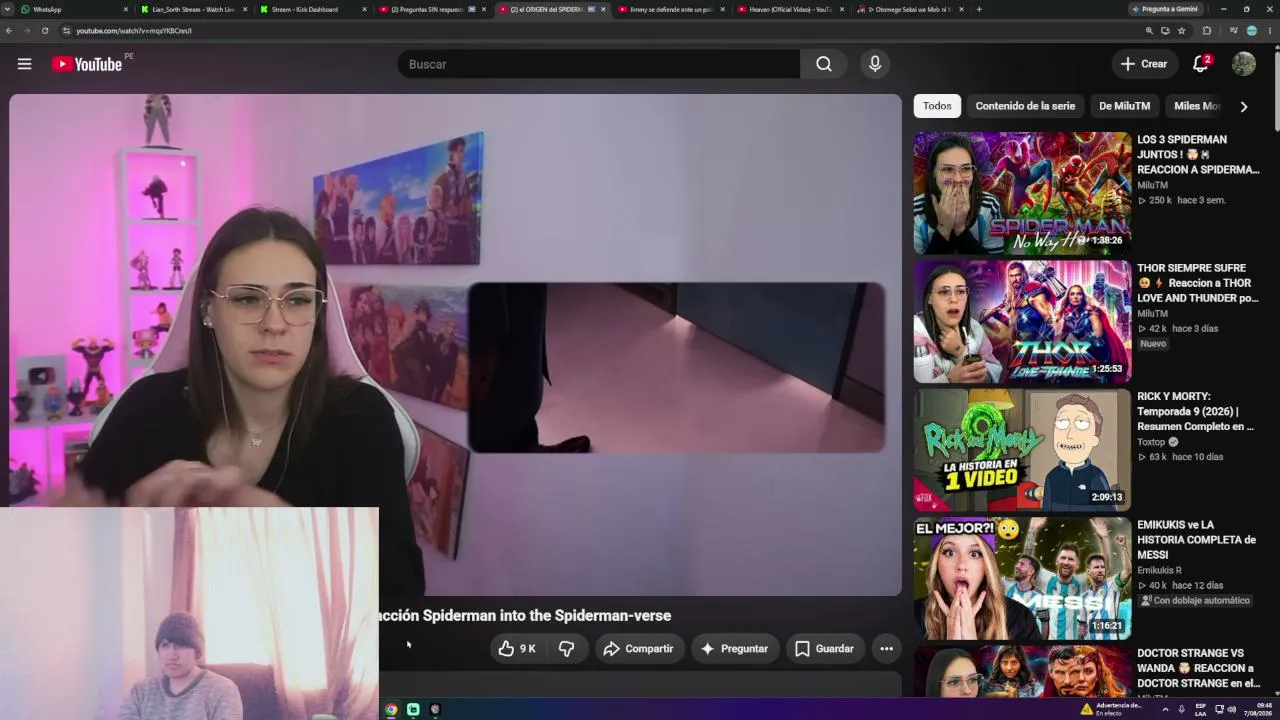Open 'THOR SIEMPRE SUFRE' video title

[x=1198, y=283]
